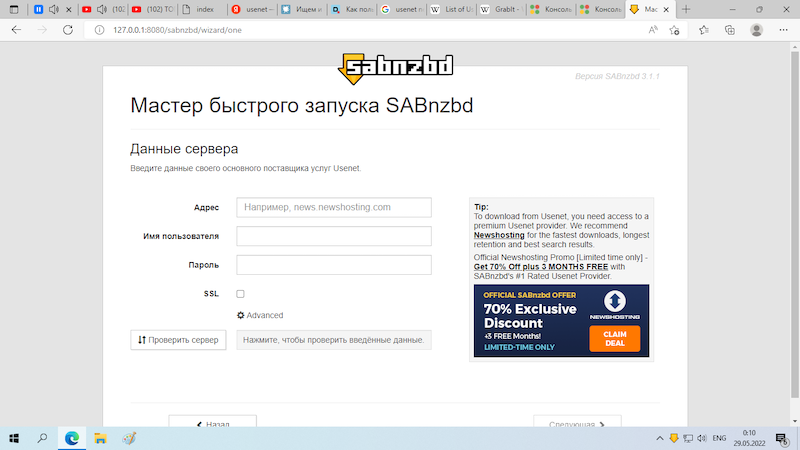The image size is (800, 450).
Task: Switch to the 'List of U...' Wikipedia tab
Action: pos(451,9)
